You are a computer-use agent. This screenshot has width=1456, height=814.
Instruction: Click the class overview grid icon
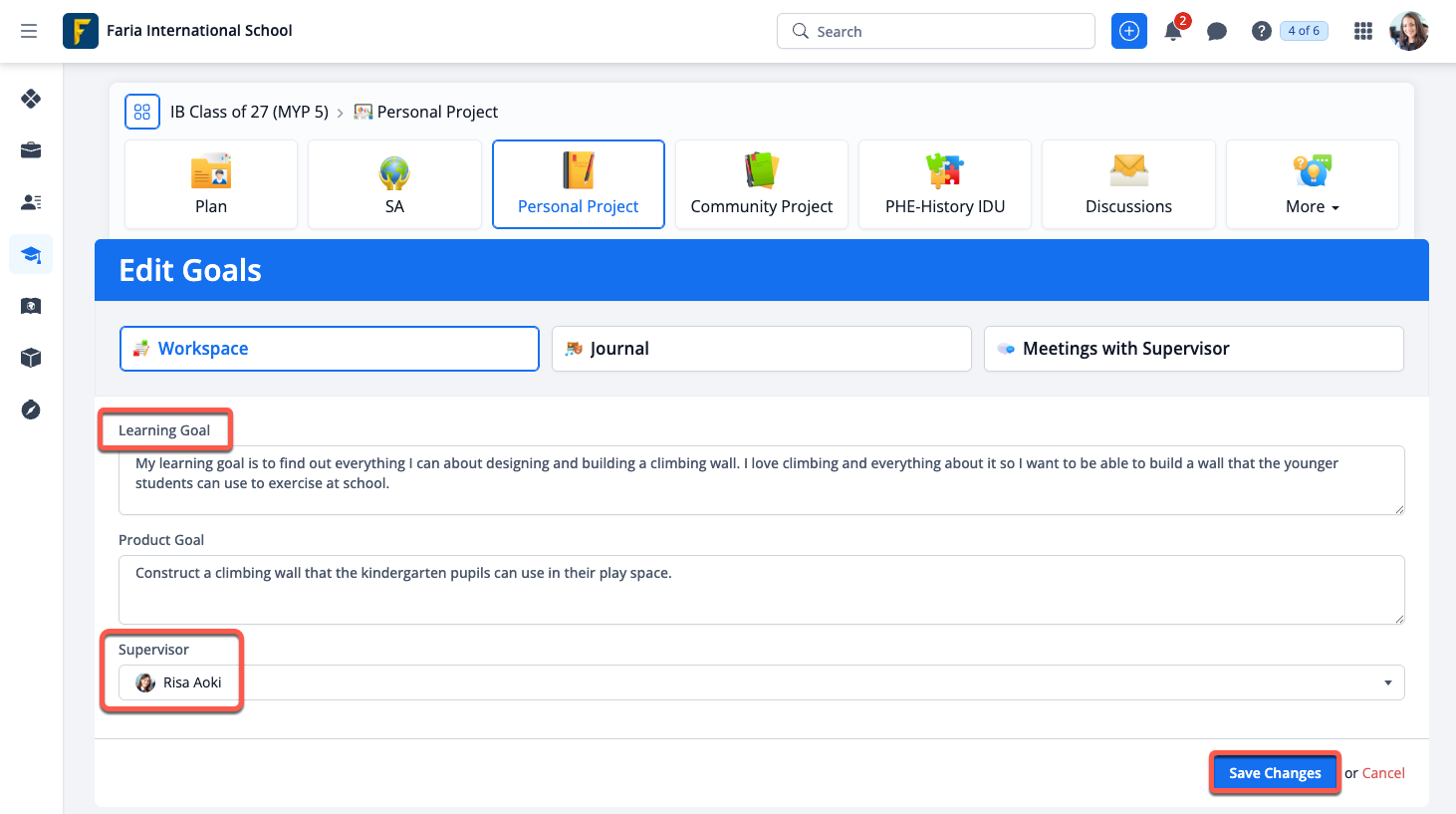click(142, 112)
